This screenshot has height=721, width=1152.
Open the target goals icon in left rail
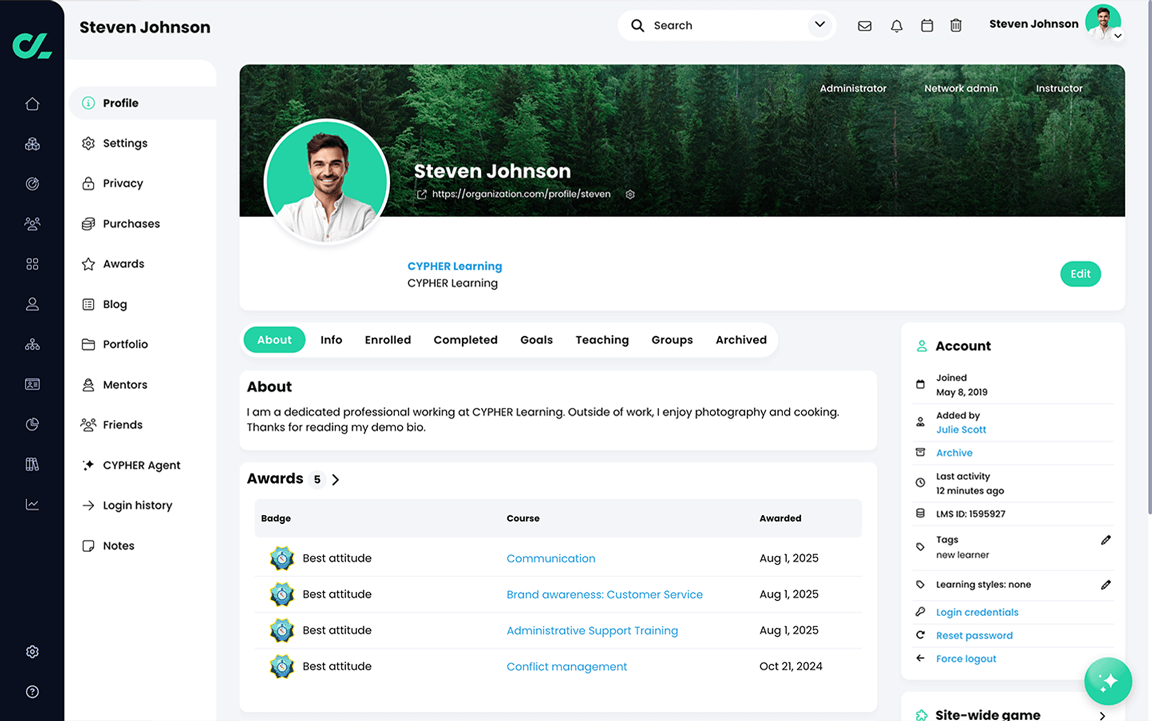click(32, 184)
